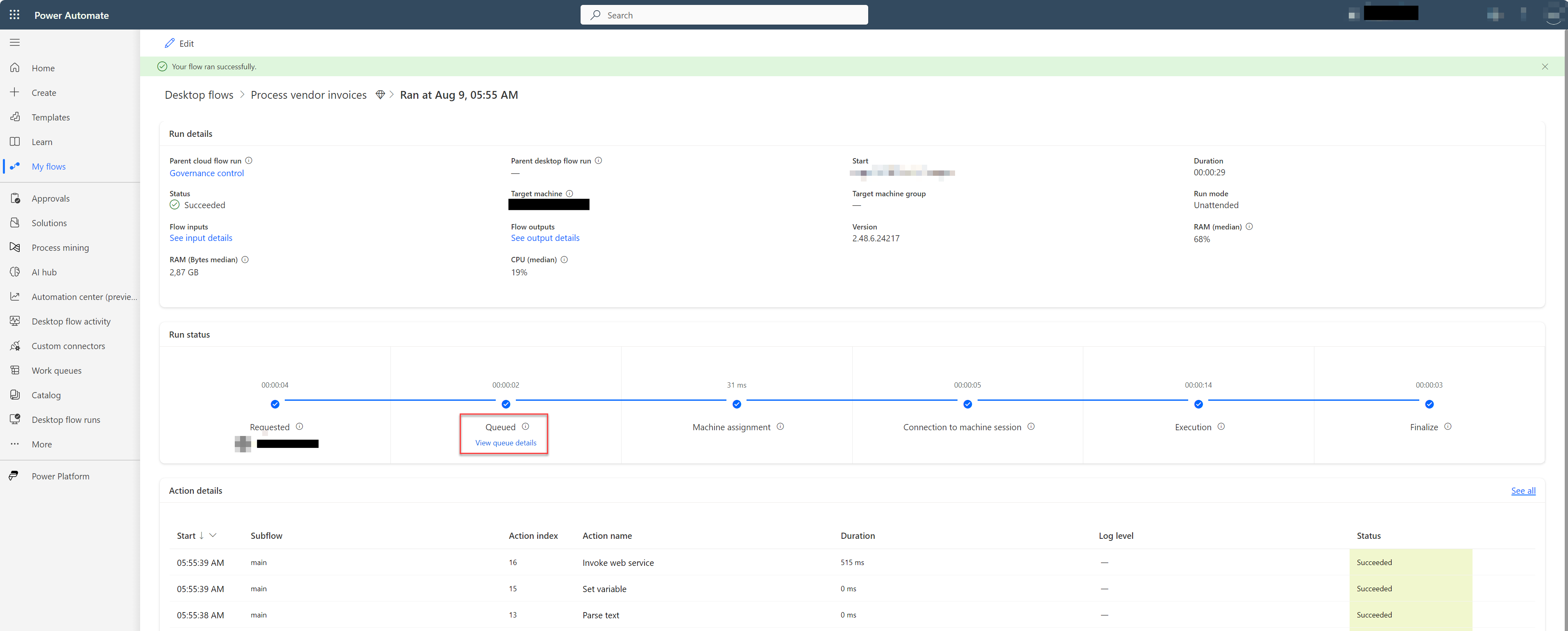Viewport: 1568px width, 631px height.
Task: Open the Home section in sidebar
Action: (43, 68)
